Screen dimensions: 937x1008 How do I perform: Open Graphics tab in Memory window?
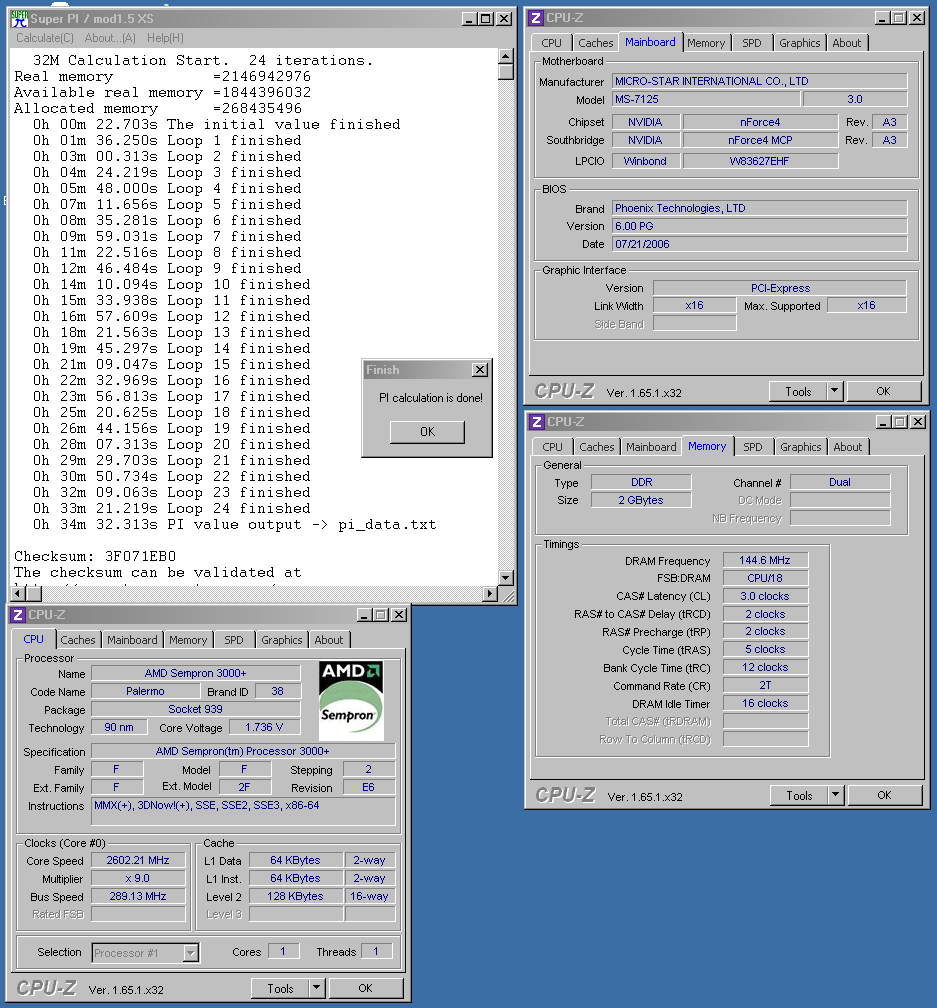(801, 447)
